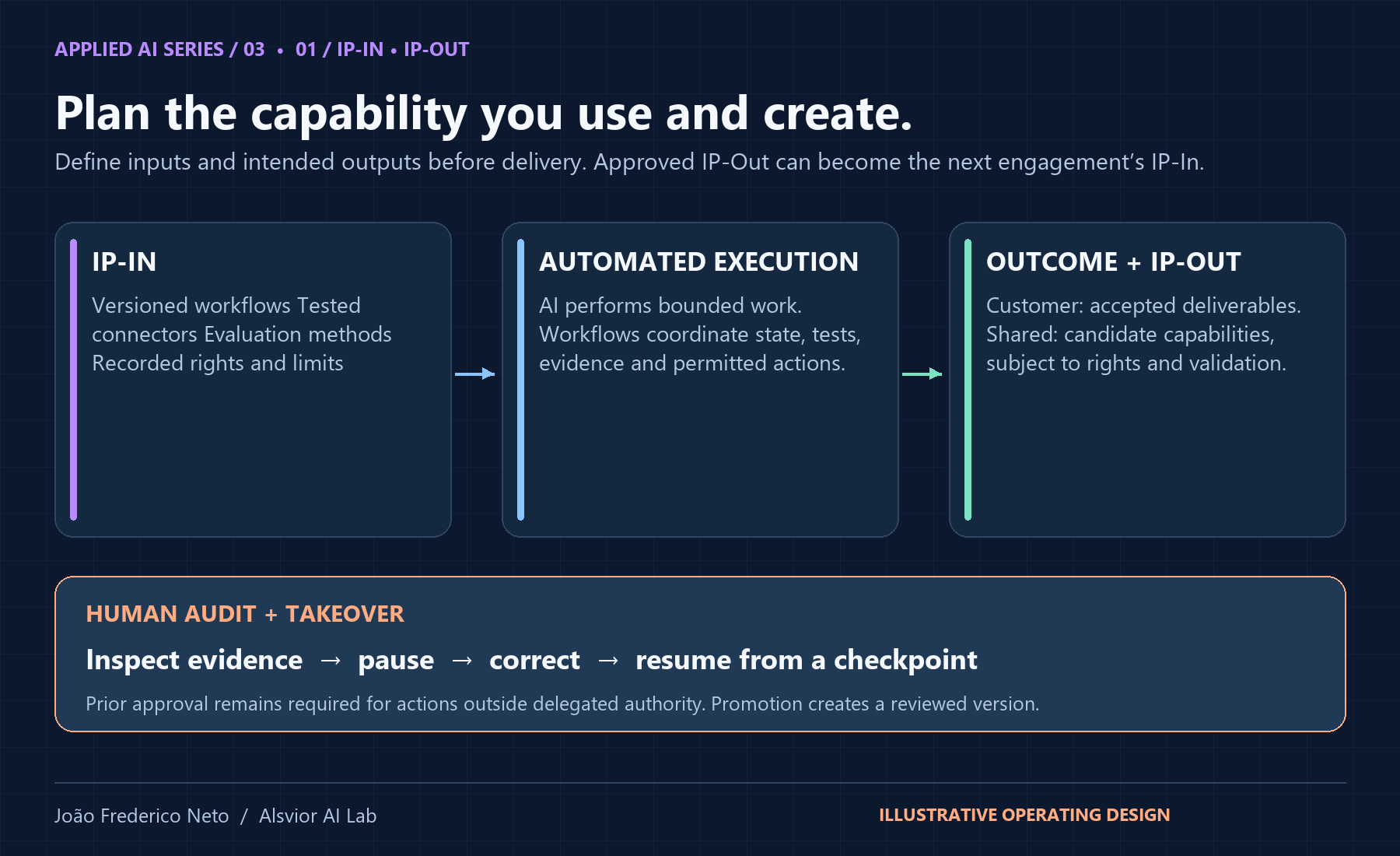Click the 'IP-IN' card heading
Image resolution: width=1400 pixels, height=856 pixels.
(124, 261)
